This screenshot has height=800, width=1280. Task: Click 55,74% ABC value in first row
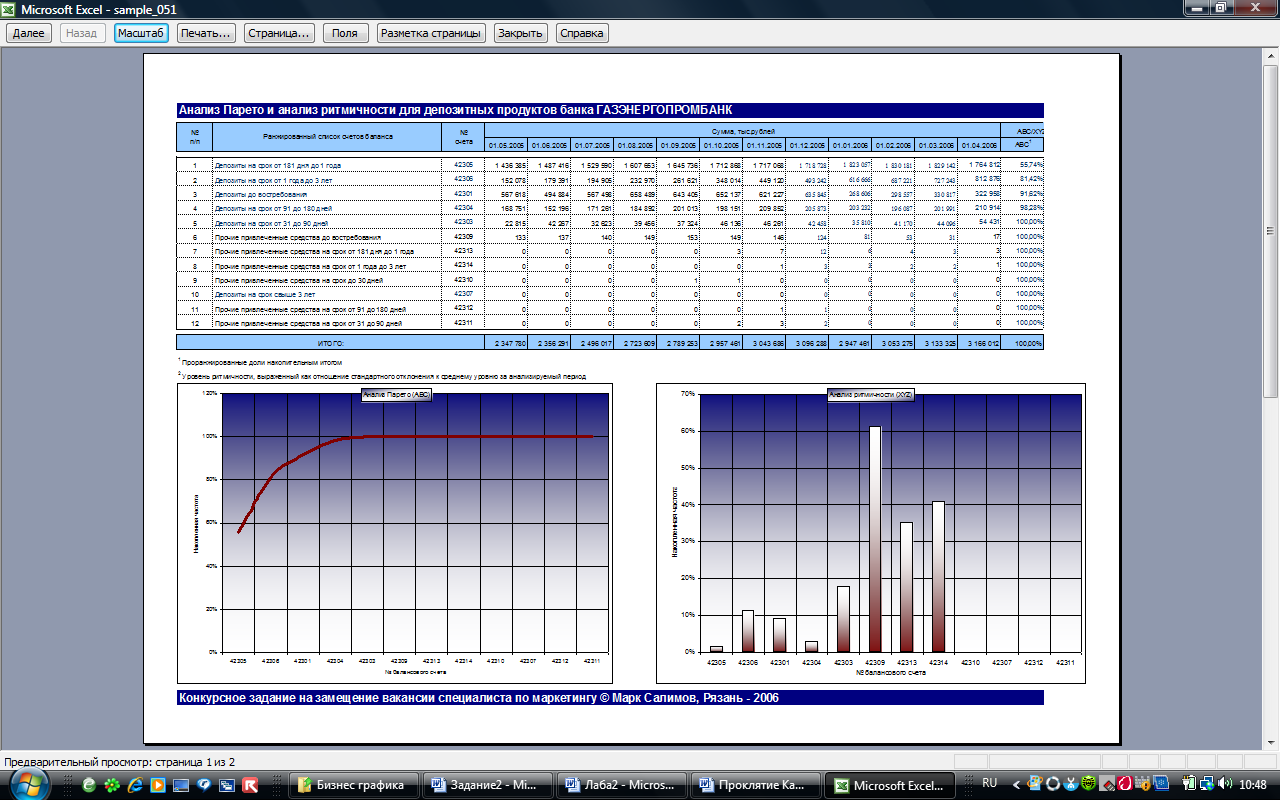click(1028, 163)
